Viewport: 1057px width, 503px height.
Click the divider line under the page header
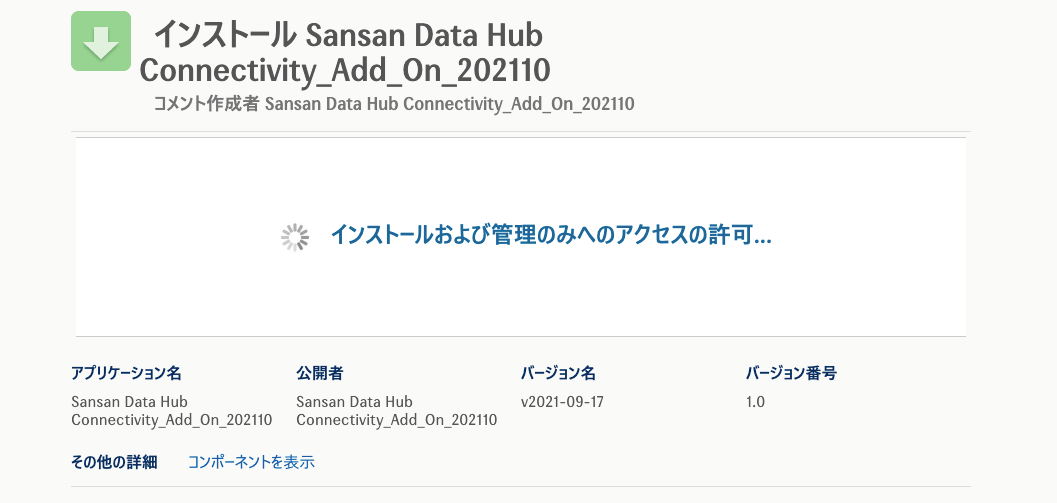pyautogui.click(x=520, y=131)
